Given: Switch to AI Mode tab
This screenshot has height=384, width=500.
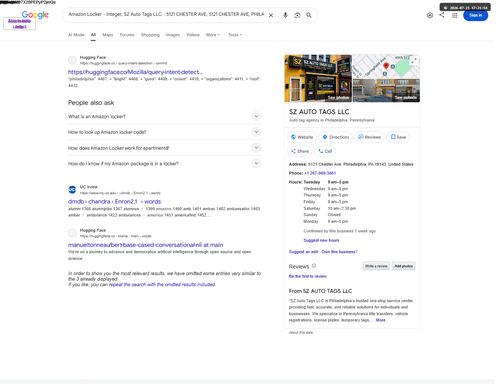Looking at the screenshot, I should tap(76, 35).
